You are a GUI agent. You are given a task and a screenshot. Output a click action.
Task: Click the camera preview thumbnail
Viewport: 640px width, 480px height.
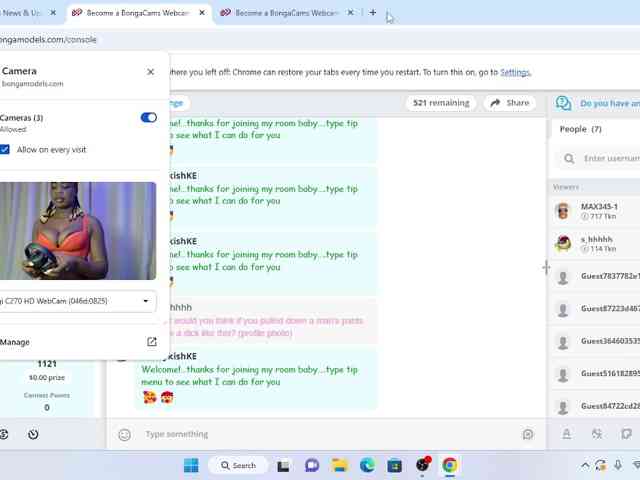(78, 231)
